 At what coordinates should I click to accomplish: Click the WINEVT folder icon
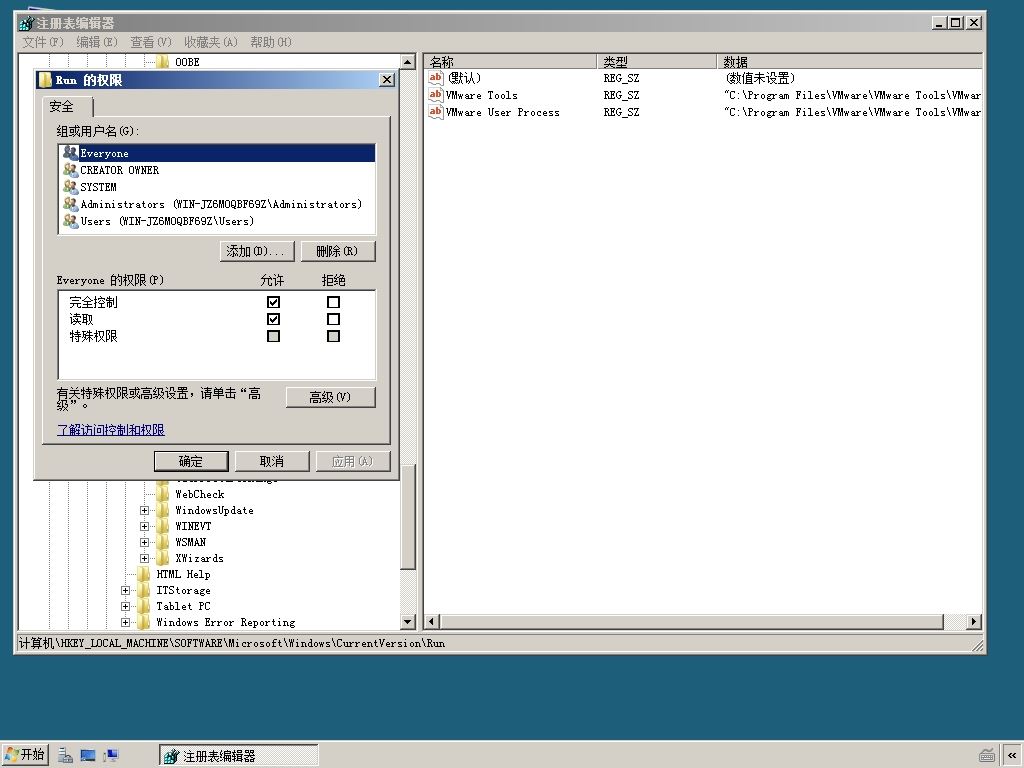(163, 526)
